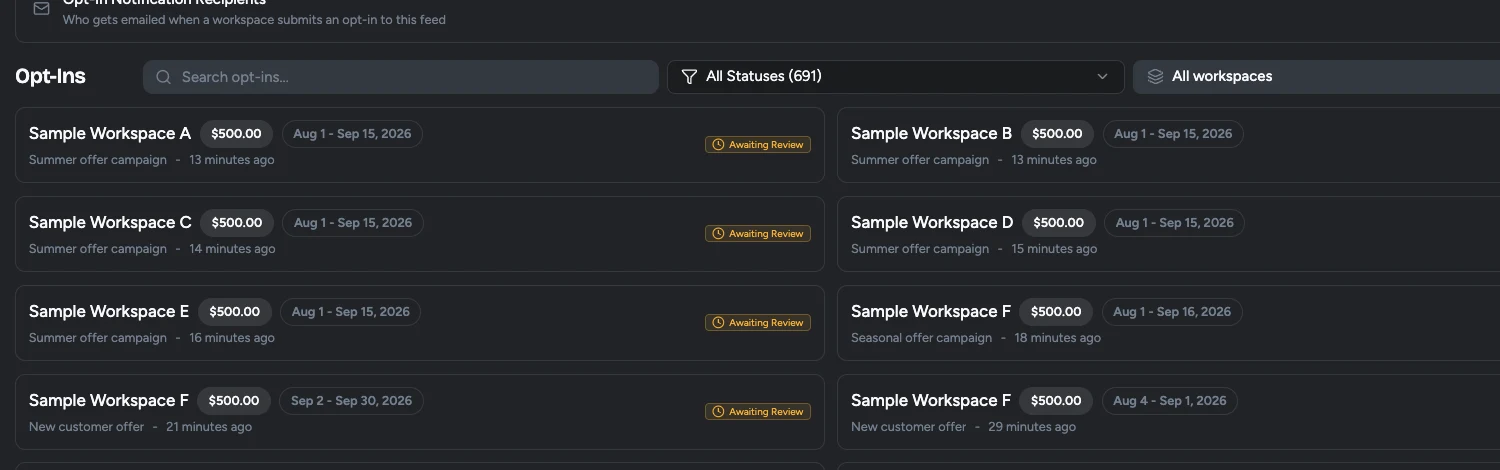Image resolution: width=1500 pixels, height=470 pixels.
Task: Click the Aug 1 - Sep 15, 2026 pill on Workspace D
Action: 1175,223
